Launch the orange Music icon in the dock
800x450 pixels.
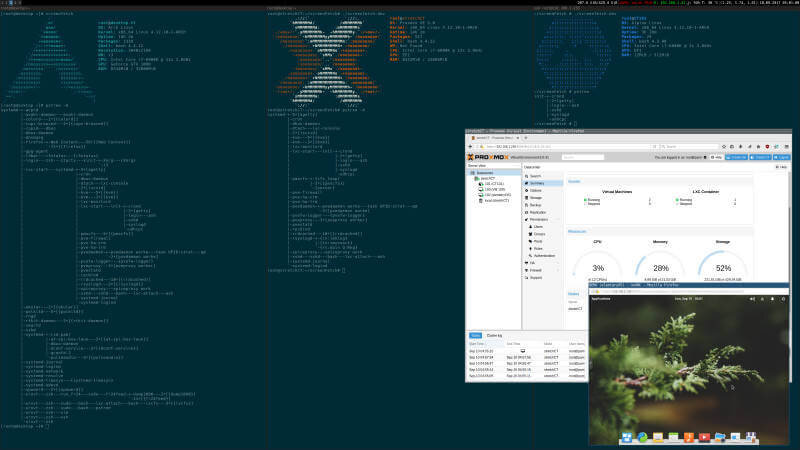pos(689,437)
